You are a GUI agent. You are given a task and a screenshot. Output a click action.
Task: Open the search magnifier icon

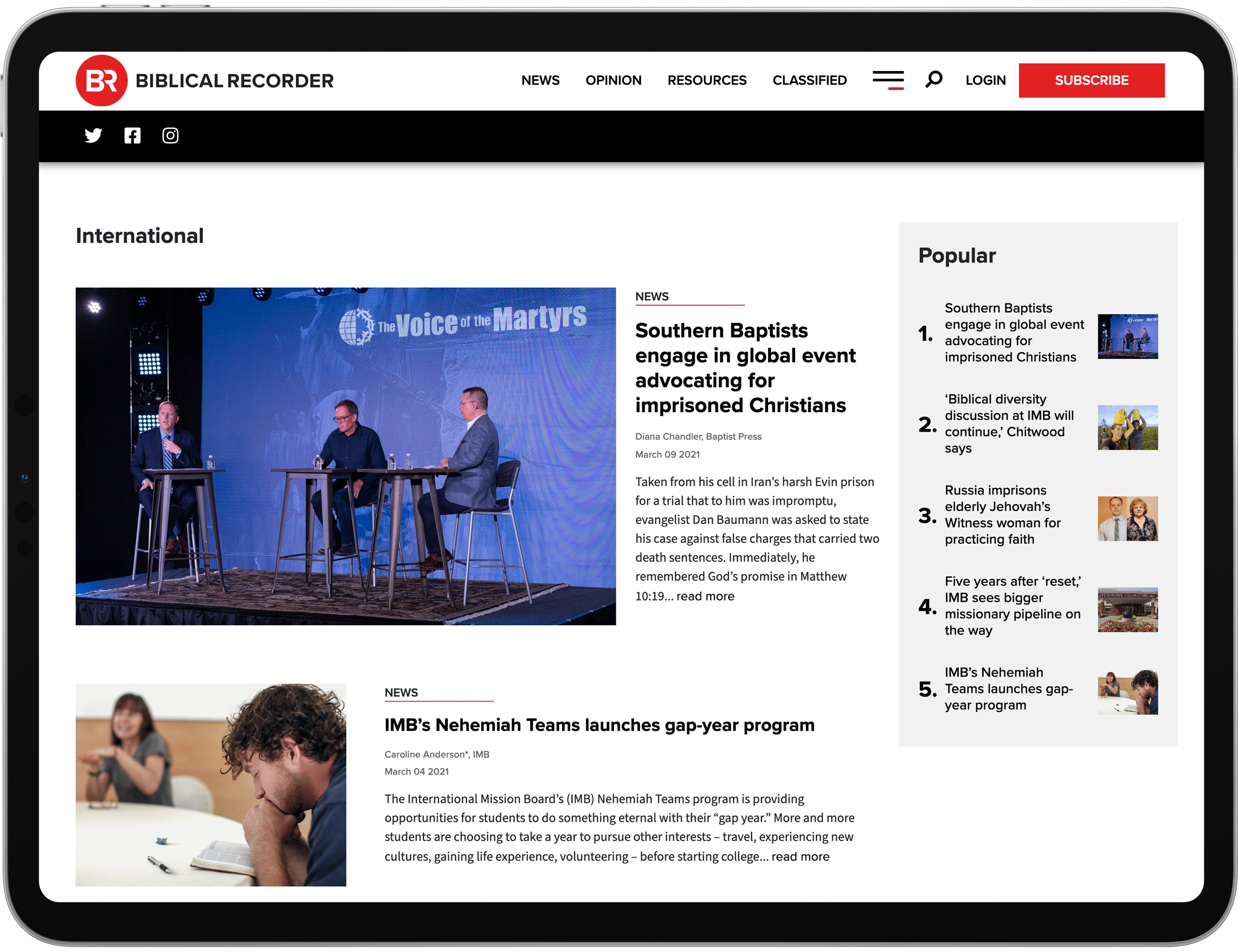tap(934, 79)
